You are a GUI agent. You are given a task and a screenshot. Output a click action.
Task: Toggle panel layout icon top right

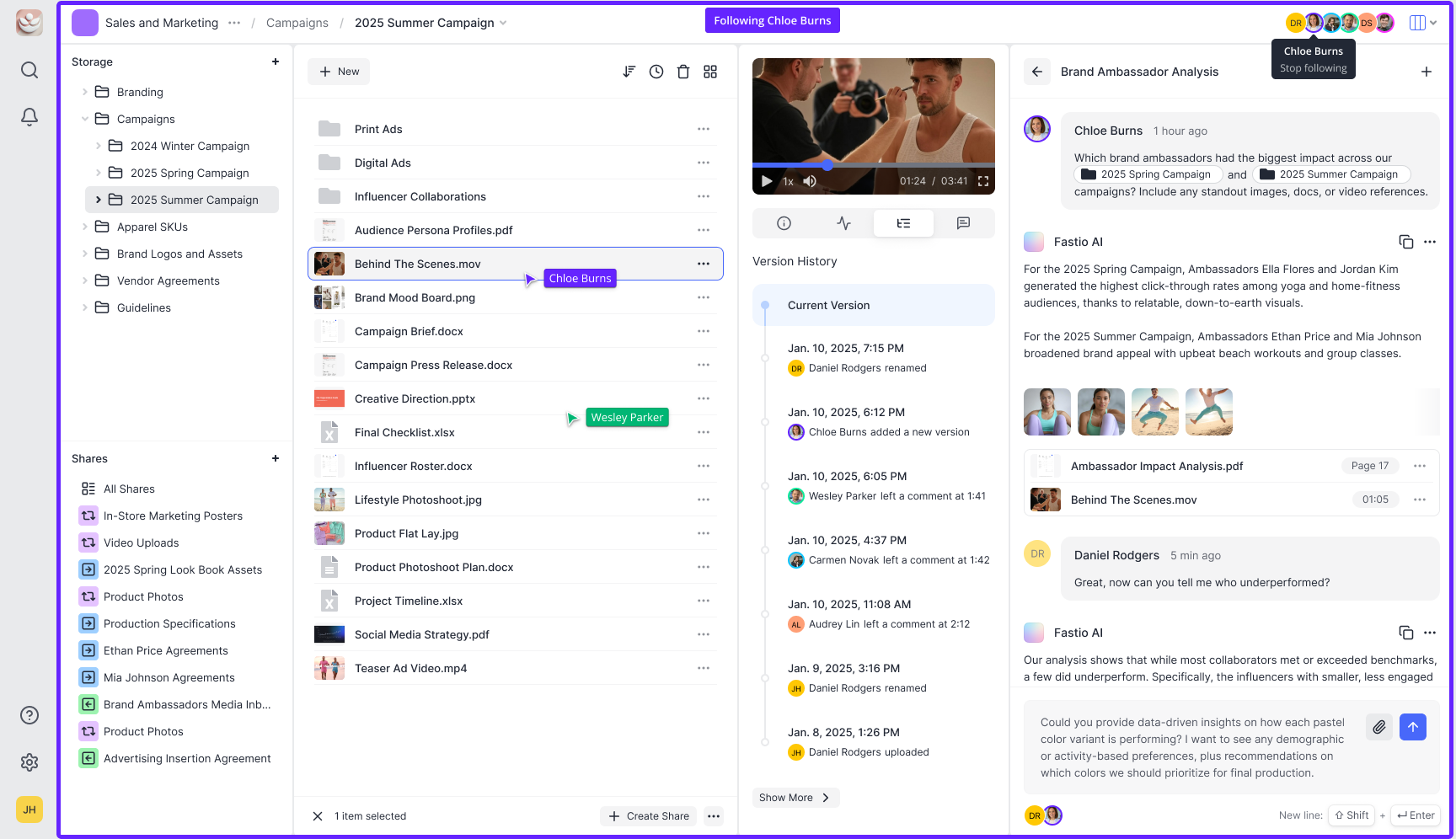click(1417, 23)
